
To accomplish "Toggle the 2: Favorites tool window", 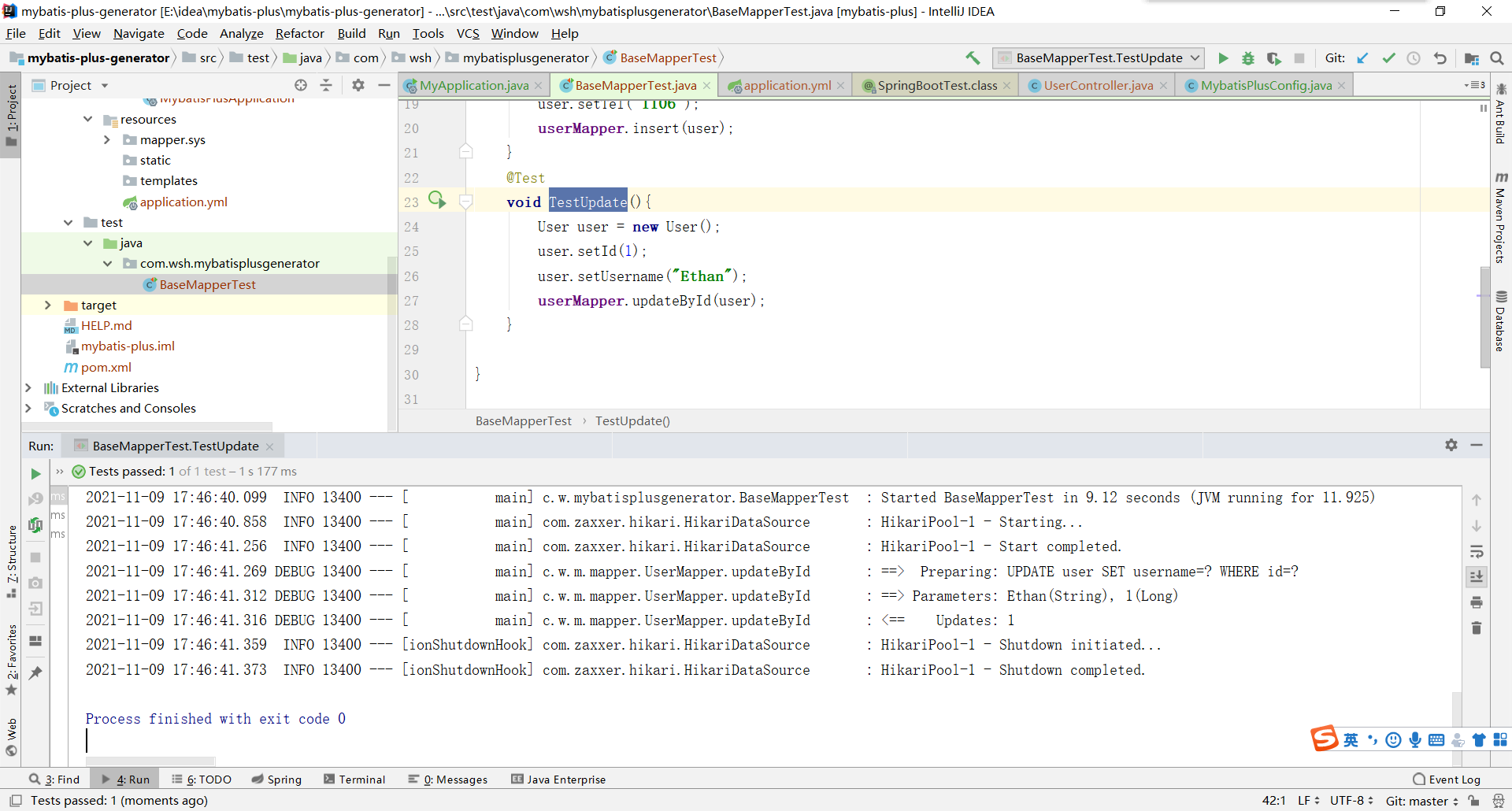I will pos(11,660).
